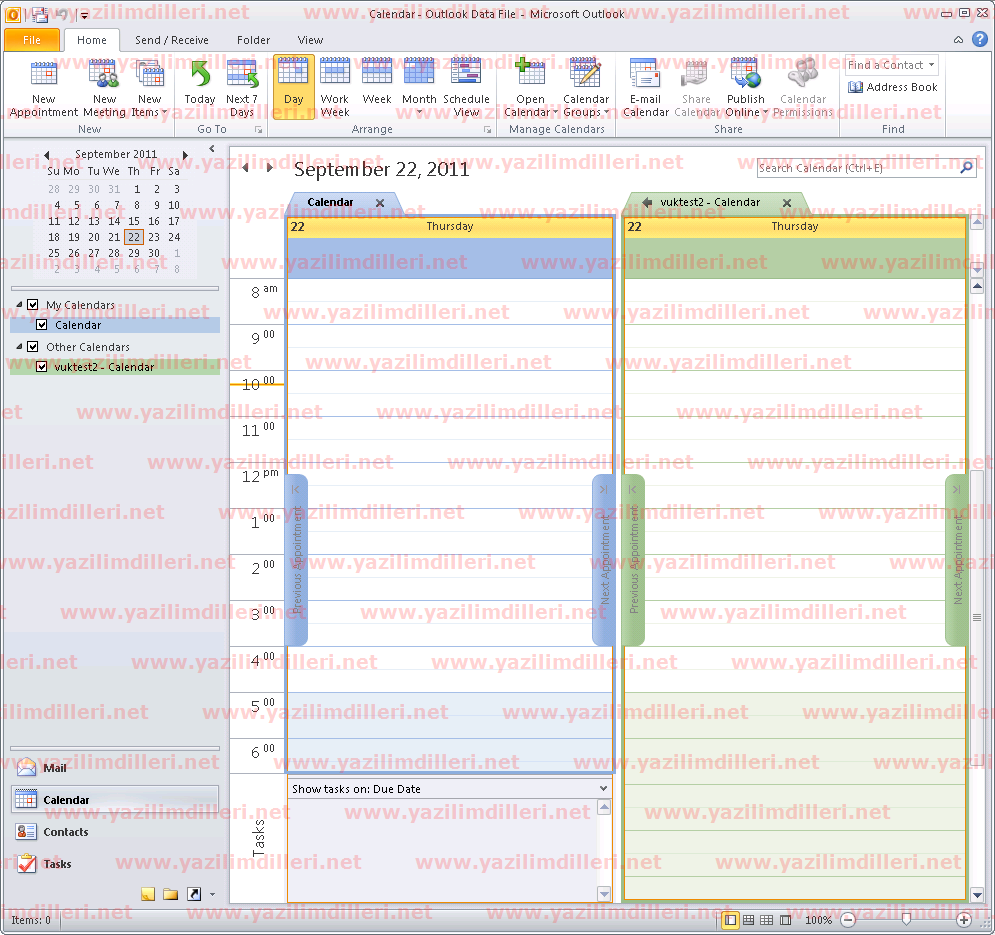Viewport: 995px width, 935px height.
Task: Open the Send / Receive tab
Action: 172,40
